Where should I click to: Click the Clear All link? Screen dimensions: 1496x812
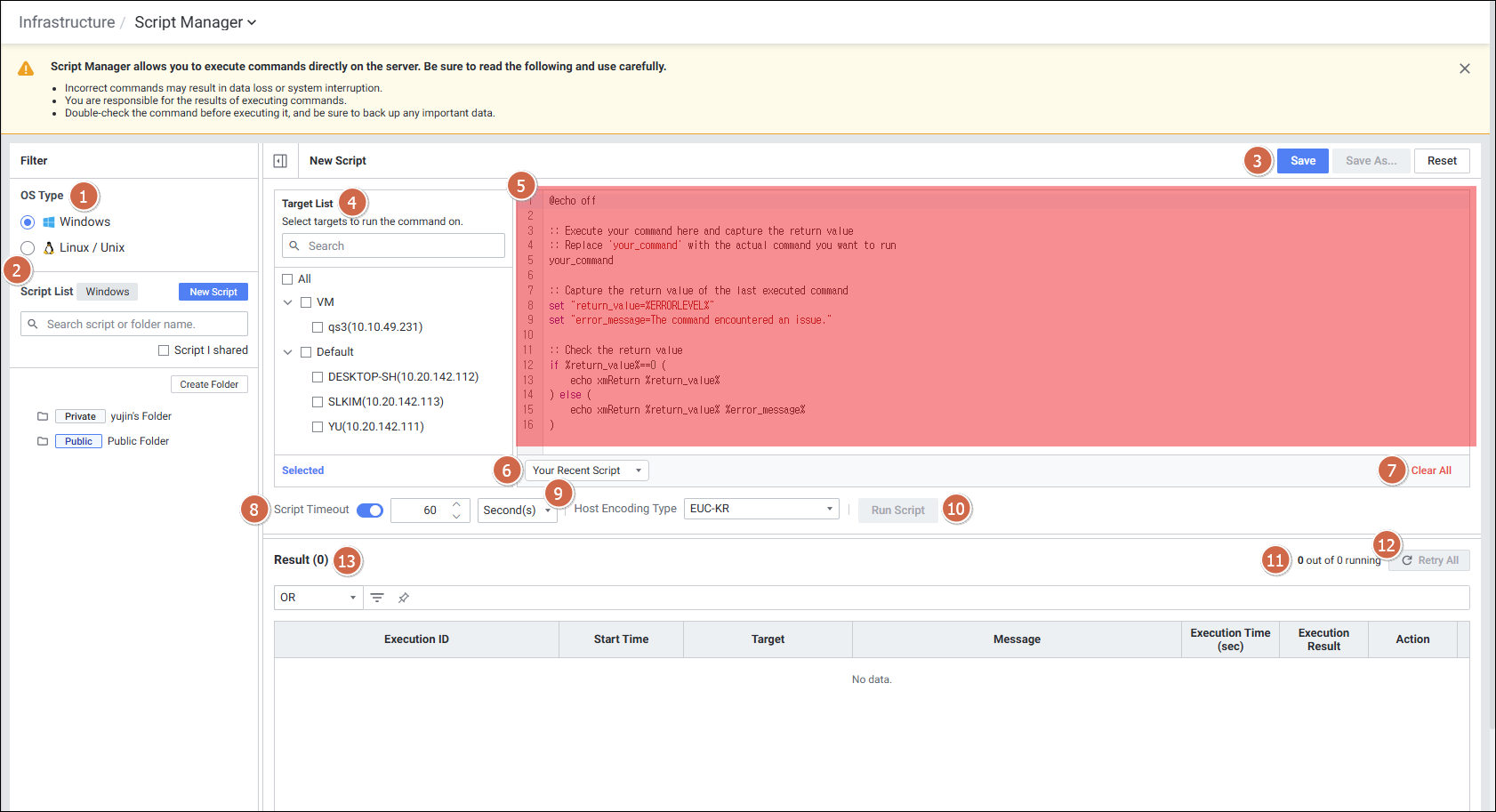pos(1430,470)
